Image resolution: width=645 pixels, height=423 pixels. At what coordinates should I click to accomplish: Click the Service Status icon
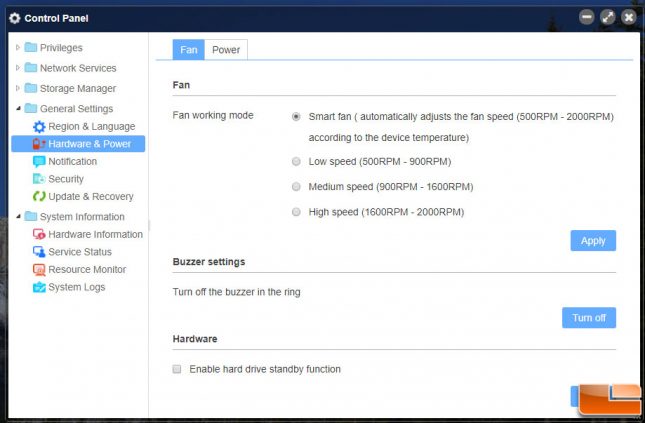(39, 251)
